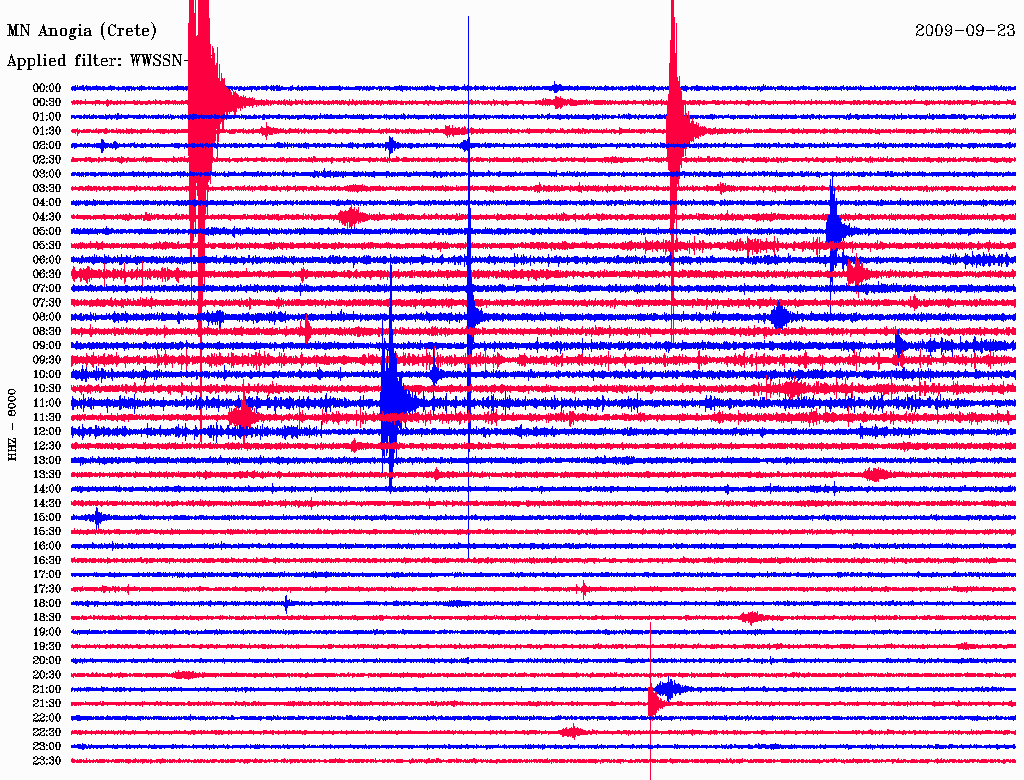1024x780 pixels.
Task: Select the '18:00' time label
Action: point(47,603)
